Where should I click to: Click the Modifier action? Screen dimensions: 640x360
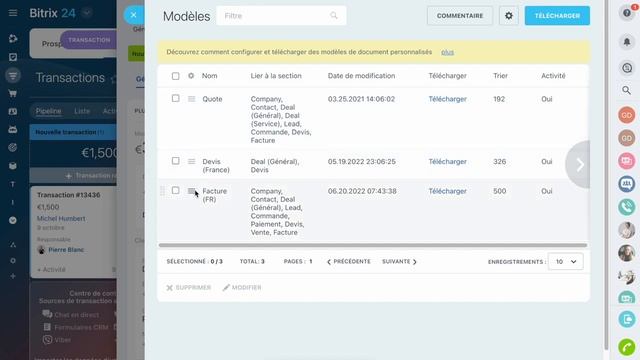[x=242, y=288]
